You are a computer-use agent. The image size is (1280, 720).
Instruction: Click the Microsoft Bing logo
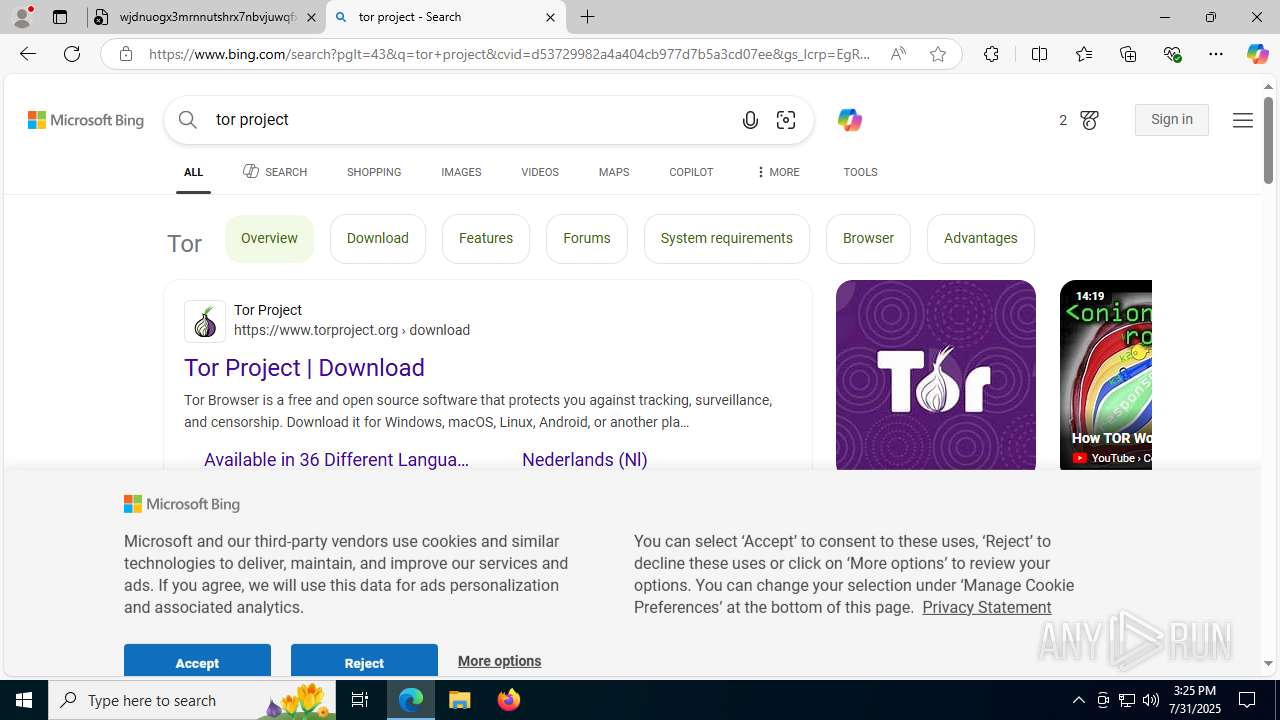coord(86,120)
